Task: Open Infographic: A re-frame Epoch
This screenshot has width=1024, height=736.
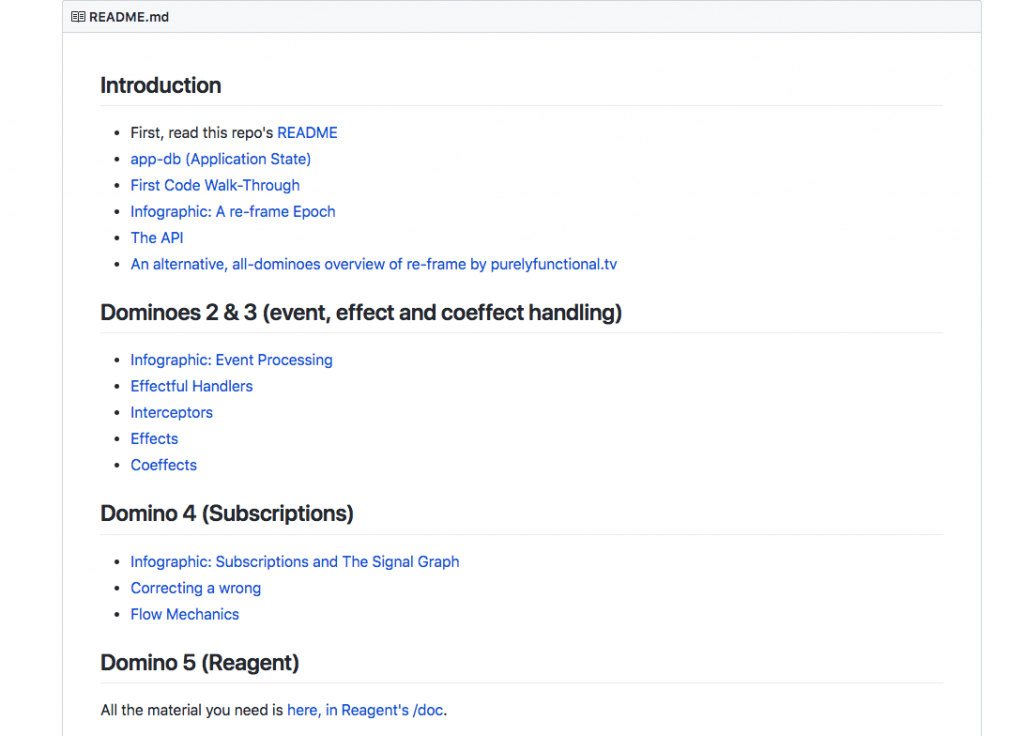Action: tap(232, 211)
